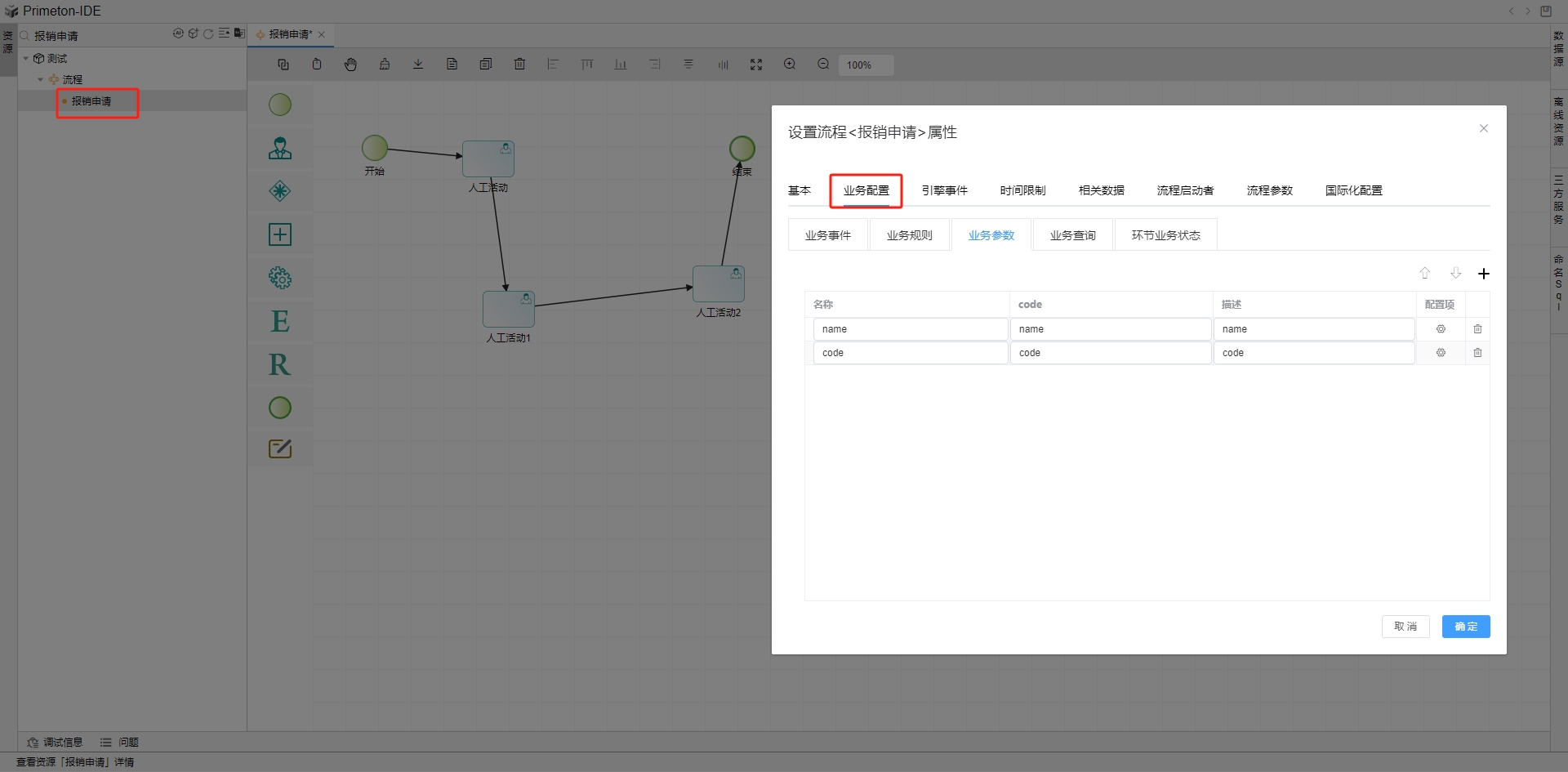Add a new business parameter row with plus icon
The width and height of the screenshot is (1568, 772).
tap(1484, 274)
